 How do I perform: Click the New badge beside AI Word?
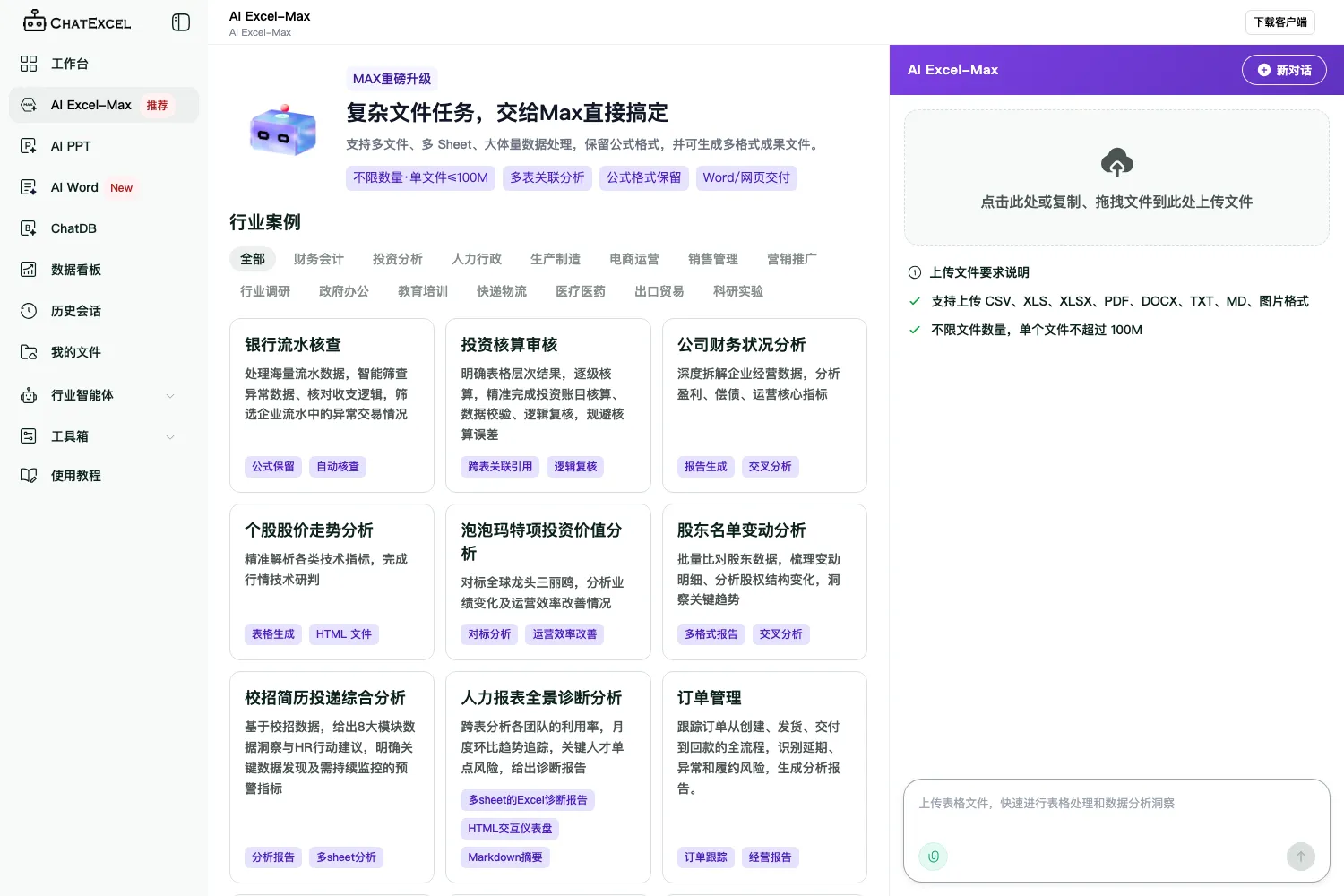122,188
